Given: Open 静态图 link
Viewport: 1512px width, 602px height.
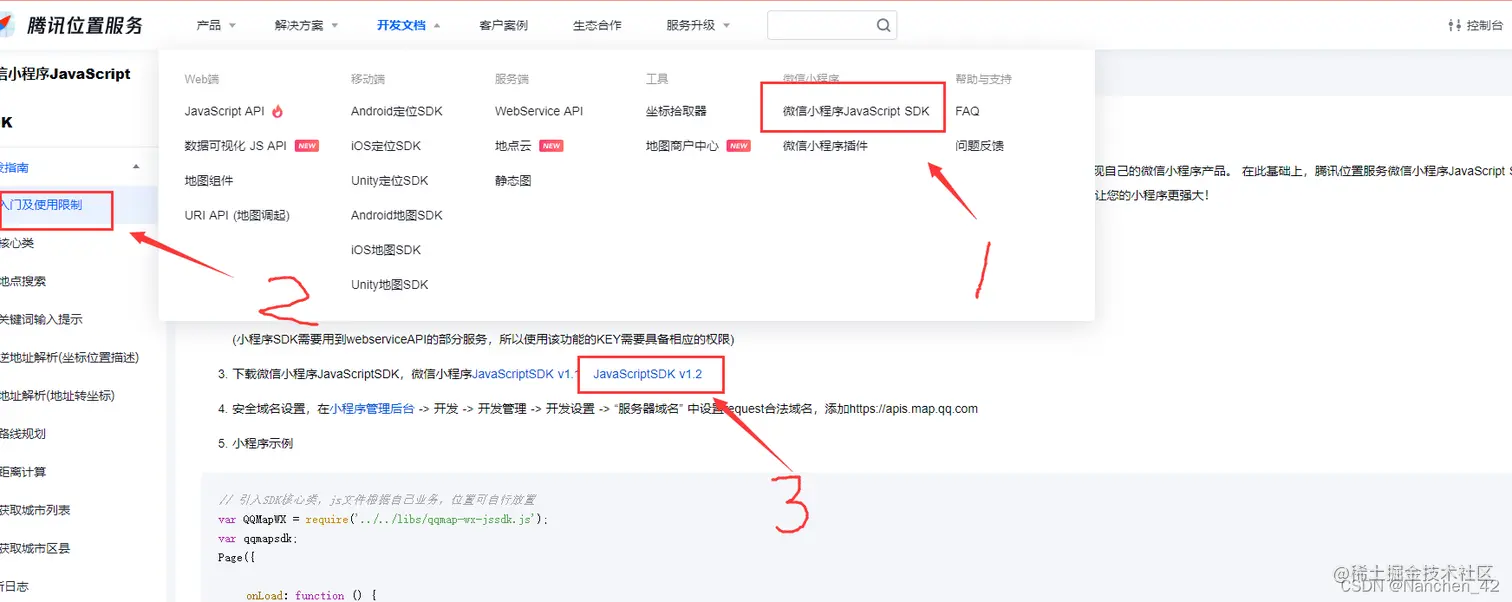Looking at the screenshot, I should click(x=513, y=181).
